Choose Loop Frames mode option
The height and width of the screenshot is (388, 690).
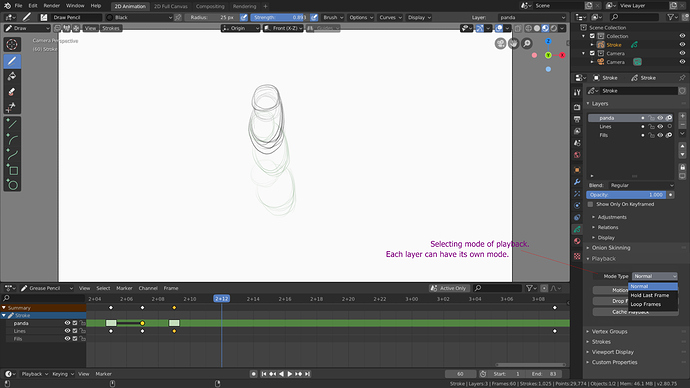point(646,304)
